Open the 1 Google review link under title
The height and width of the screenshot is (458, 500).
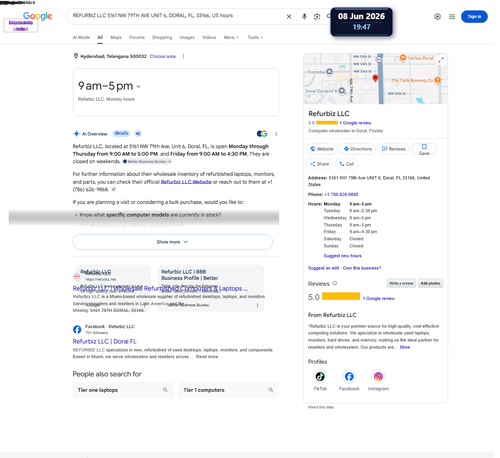pyautogui.click(x=355, y=123)
